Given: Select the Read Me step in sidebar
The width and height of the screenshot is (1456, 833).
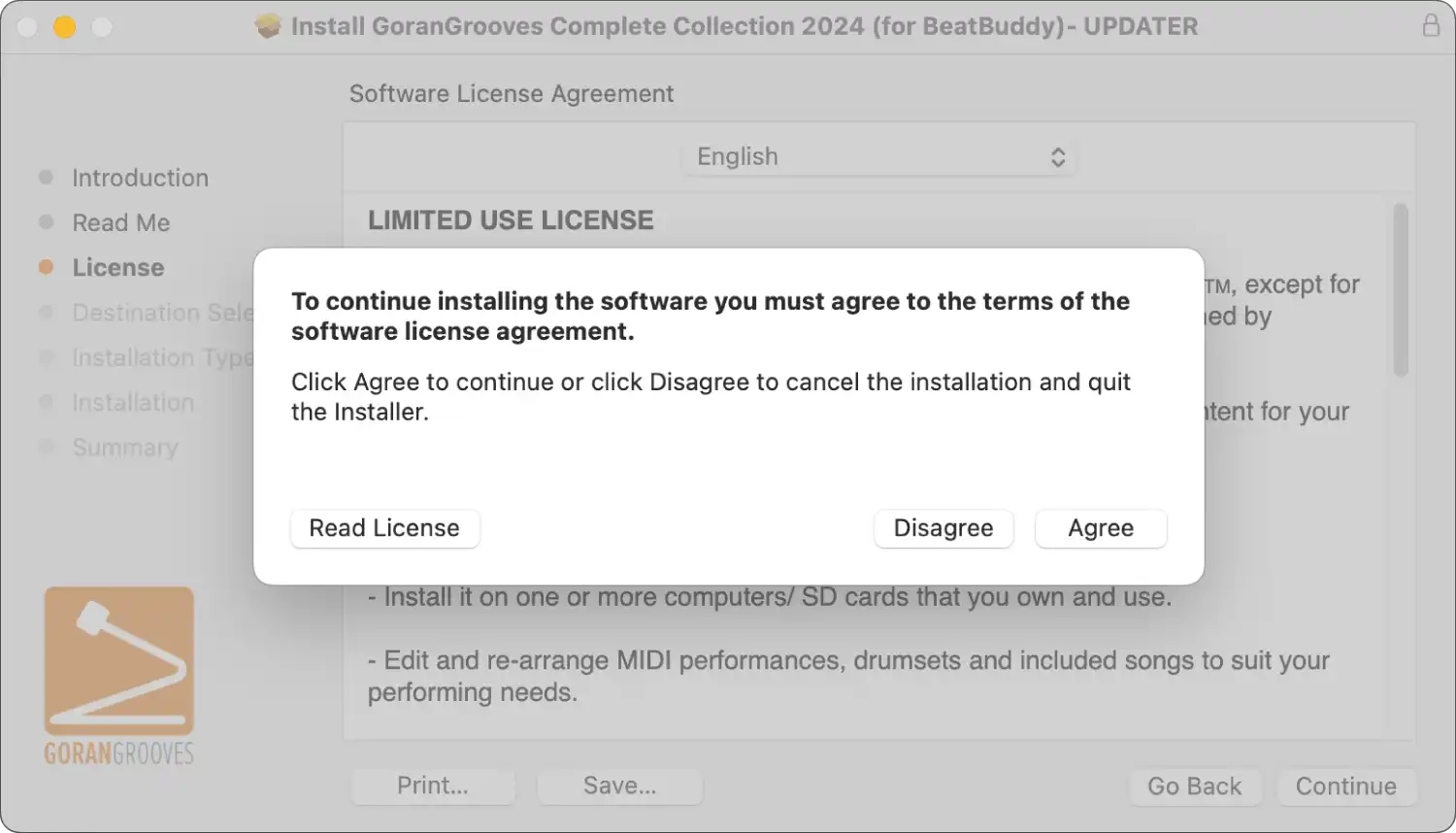Looking at the screenshot, I should coord(120,222).
